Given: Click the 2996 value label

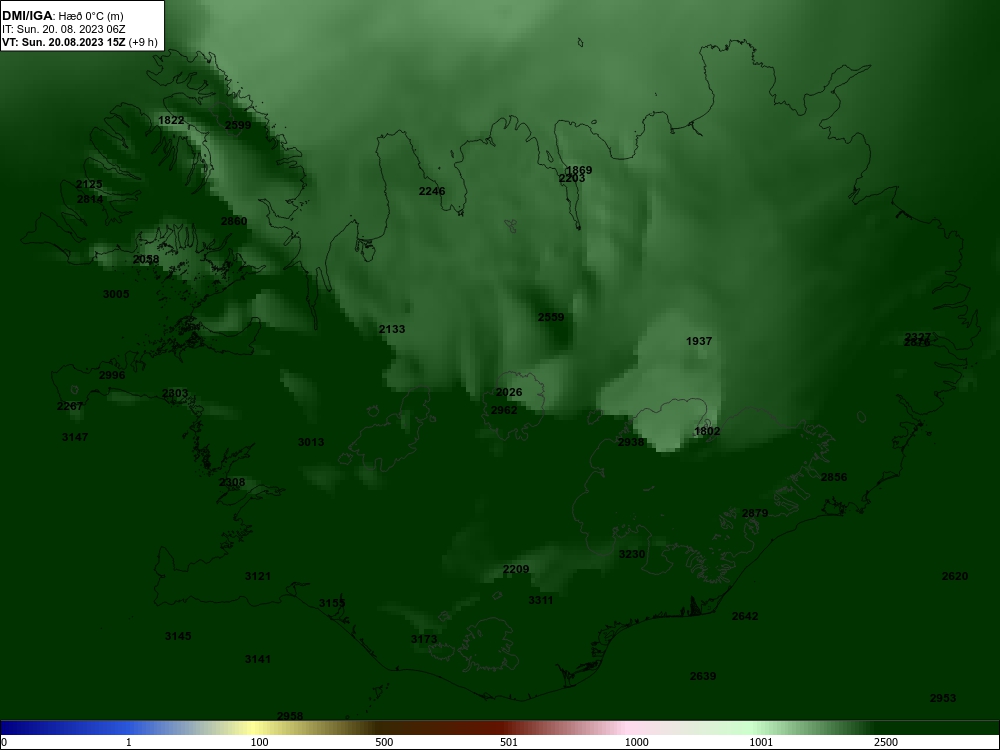Looking at the screenshot, I should pyautogui.click(x=112, y=376).
